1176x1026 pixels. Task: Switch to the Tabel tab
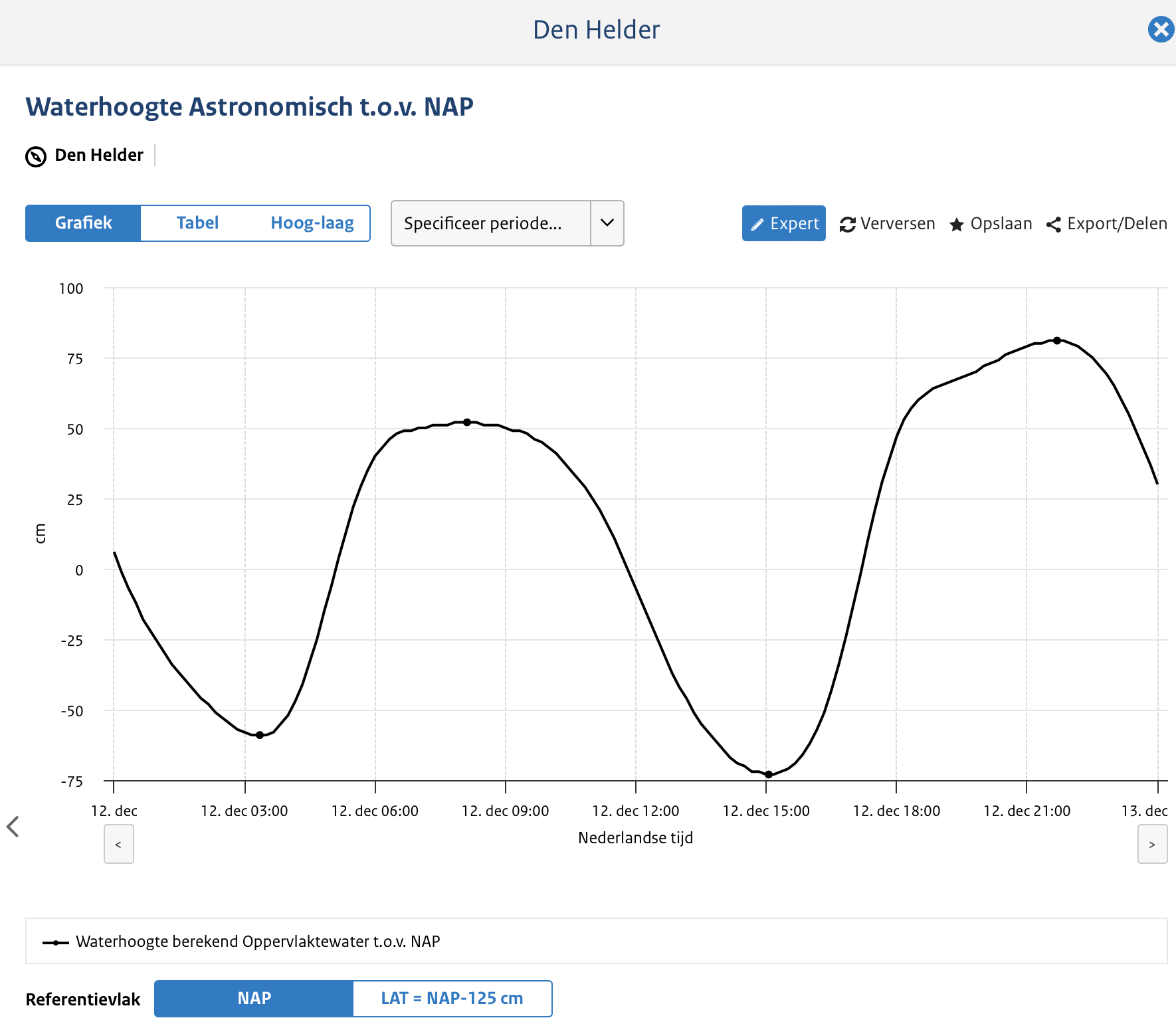pos(197,223)
